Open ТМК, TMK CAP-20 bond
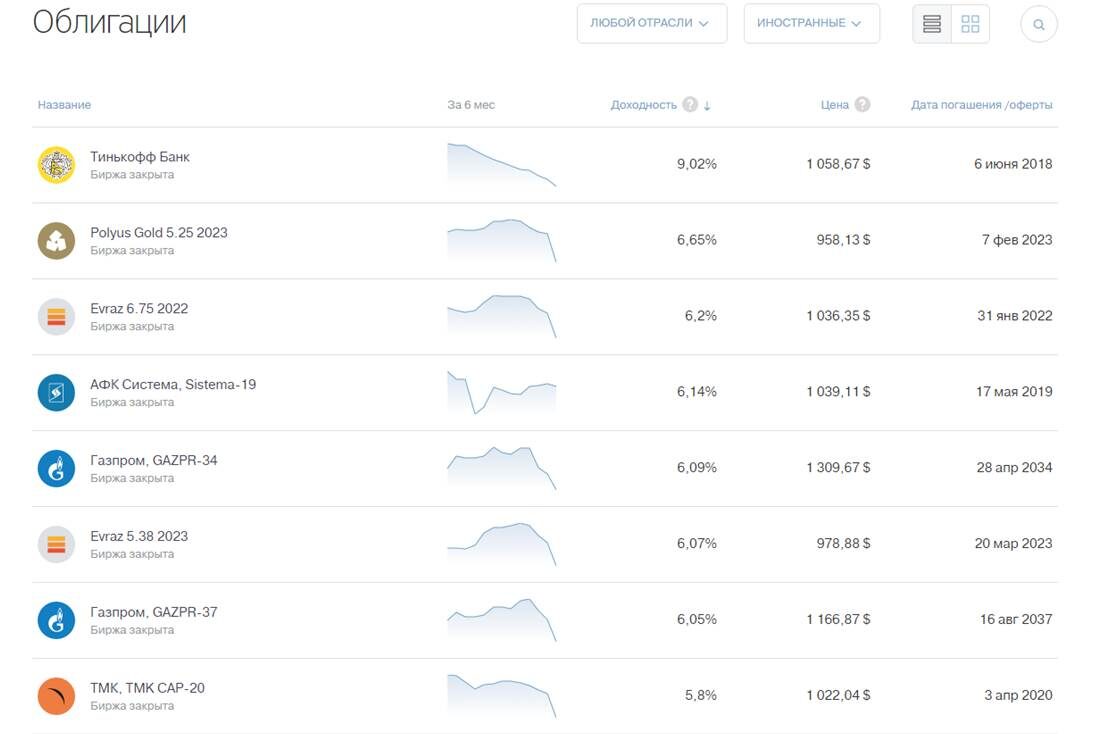This screenshot has width=1108, height=734. tap(148, 688)
